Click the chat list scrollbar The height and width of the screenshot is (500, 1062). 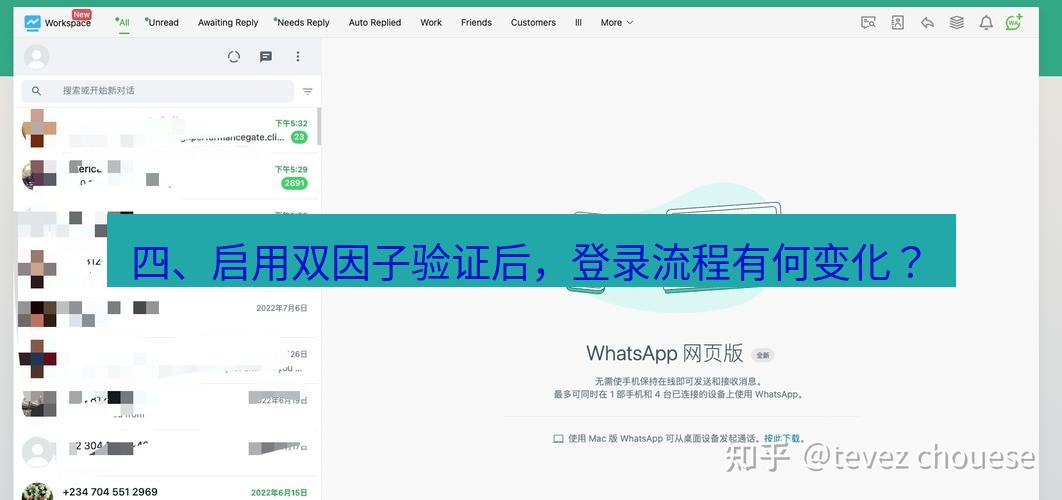(x=318, y=125)
